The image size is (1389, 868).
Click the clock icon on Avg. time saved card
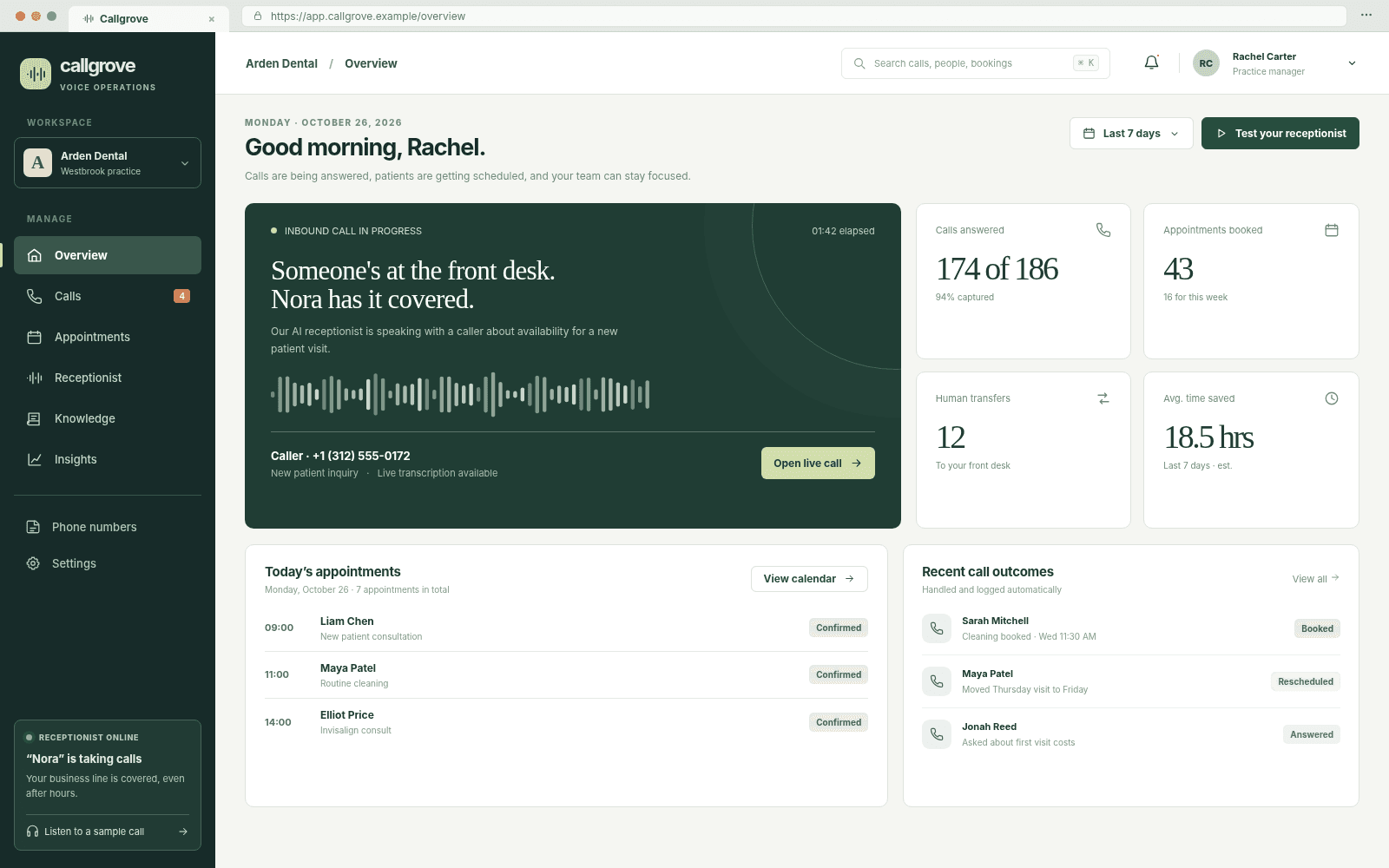tap(1332, 398)
